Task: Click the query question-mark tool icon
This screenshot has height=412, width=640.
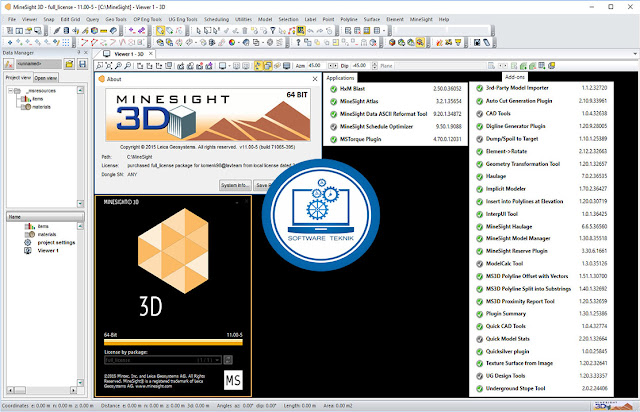Action: [298, 42]
